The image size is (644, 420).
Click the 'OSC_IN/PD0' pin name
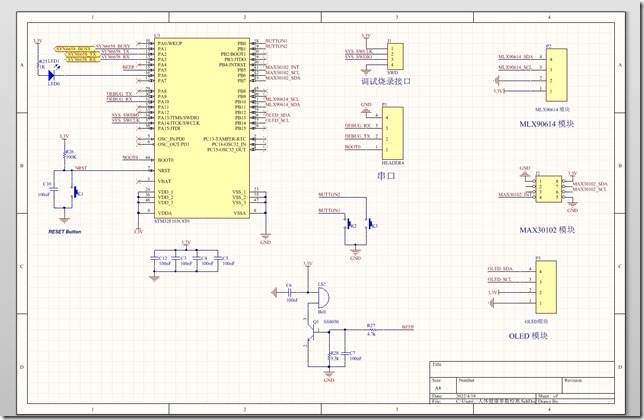(171, 139)
